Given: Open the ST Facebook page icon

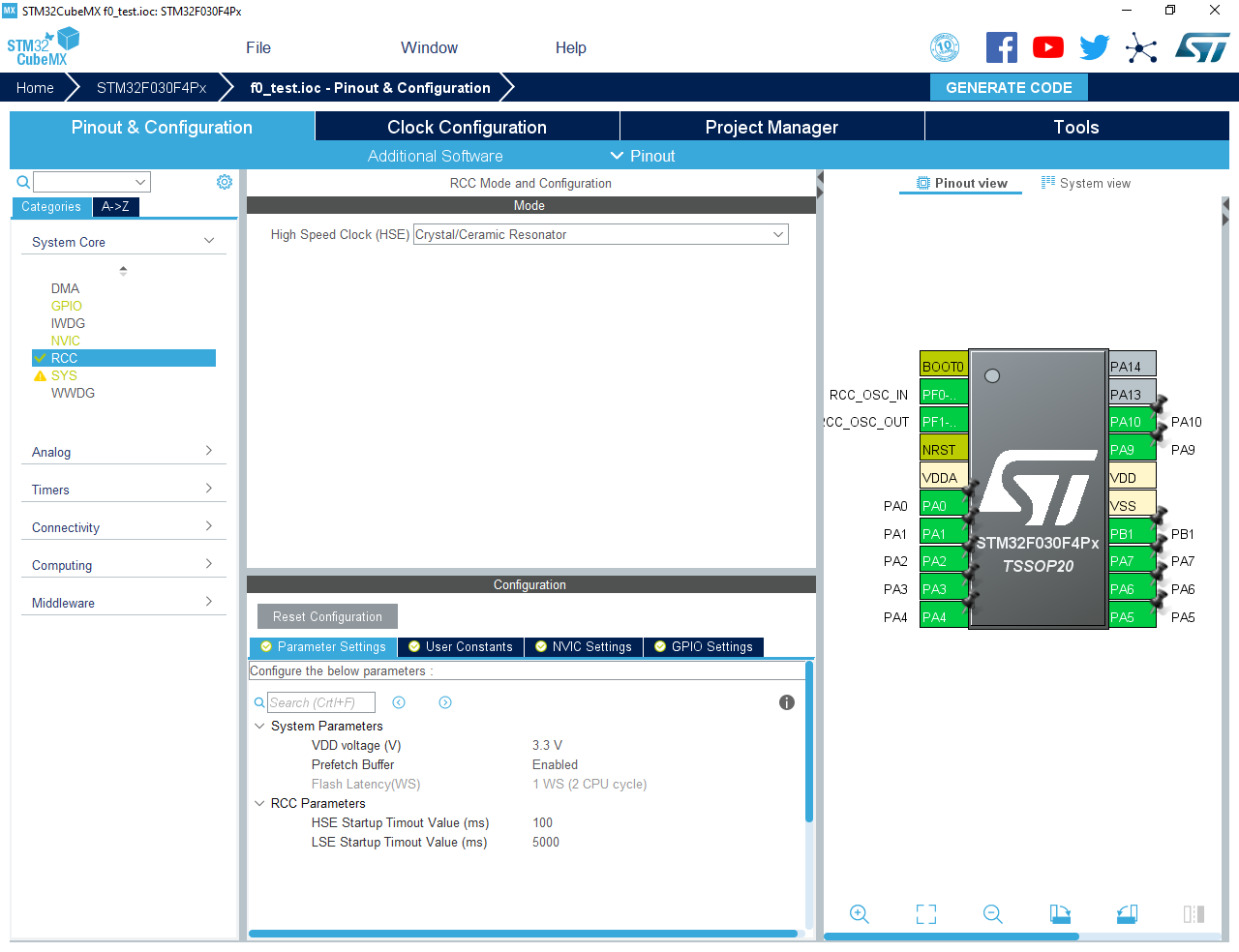Looking at the screenshot, I should point(1001,47).
